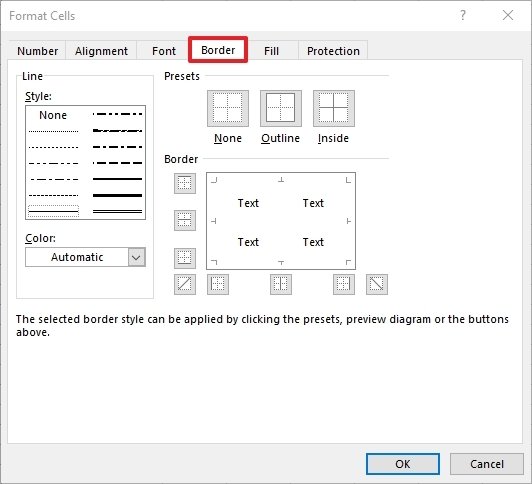Close the Format Cells dialog
The width and height of the screenshot is (532, 484).
(x=508, y=15)
